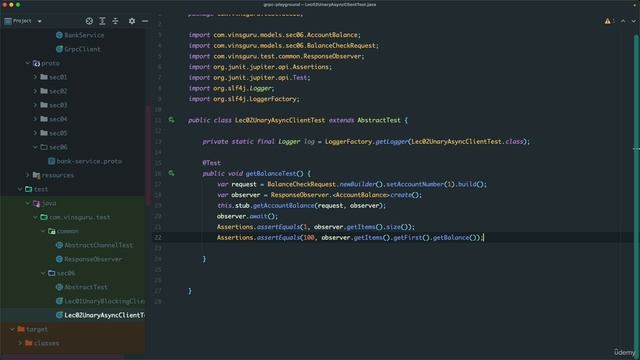Viewport: 640px width, 360px height.
Task: Expand the sec05 folder
Action: [x=35, y=133]
